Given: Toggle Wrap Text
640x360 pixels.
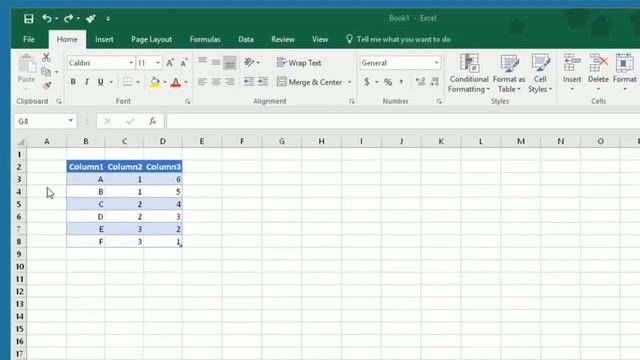Looking at the screenshot, I should [299, 63].
